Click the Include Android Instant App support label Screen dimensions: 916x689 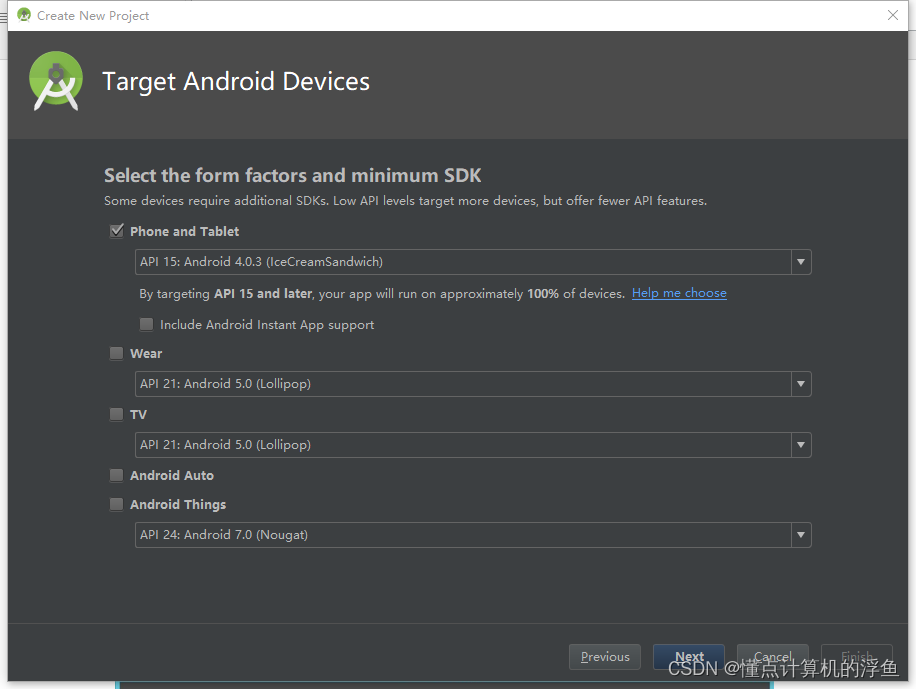pos(267,325)
